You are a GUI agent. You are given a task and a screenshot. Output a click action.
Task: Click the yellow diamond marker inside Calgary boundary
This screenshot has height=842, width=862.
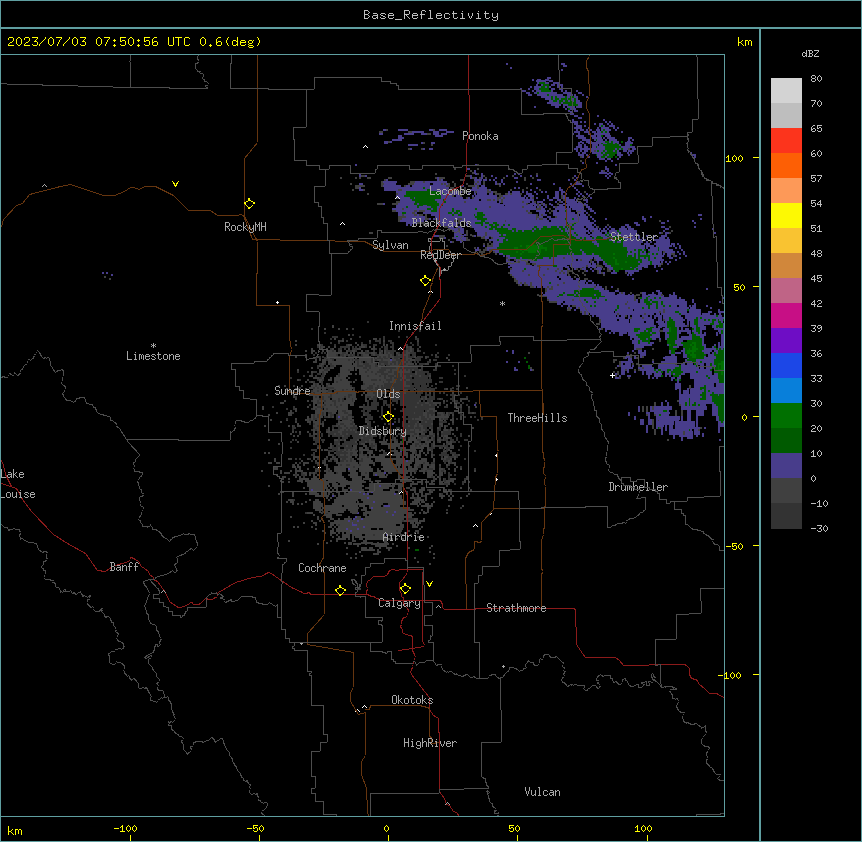(405, 589)
